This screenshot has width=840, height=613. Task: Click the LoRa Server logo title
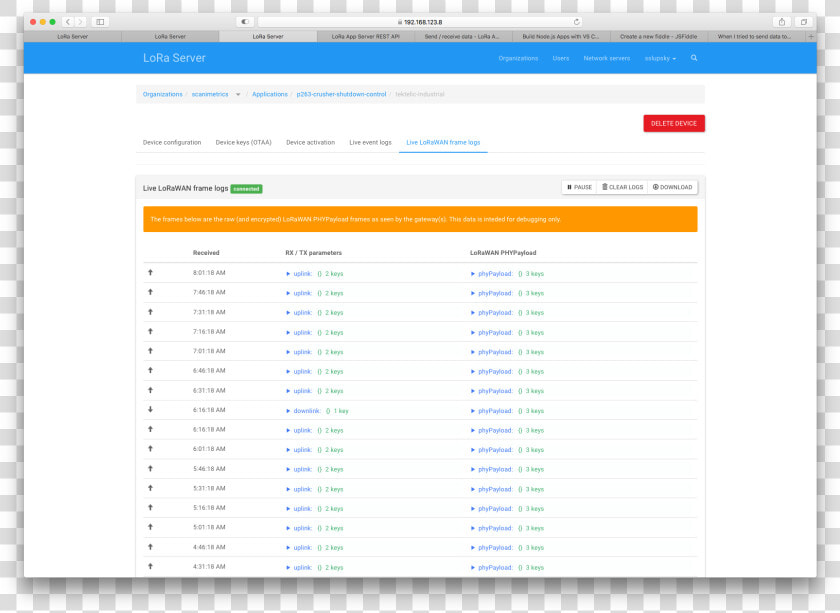pos(174,58)
